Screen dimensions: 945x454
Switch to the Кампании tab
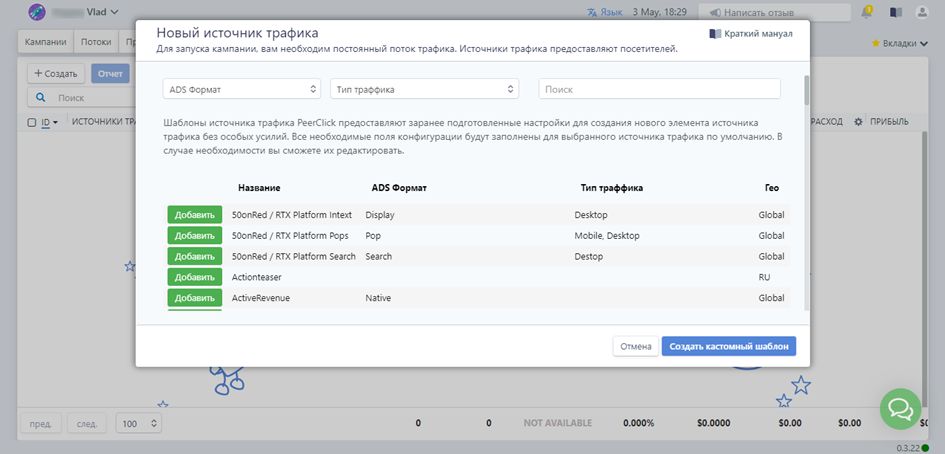tap(46, 43)
